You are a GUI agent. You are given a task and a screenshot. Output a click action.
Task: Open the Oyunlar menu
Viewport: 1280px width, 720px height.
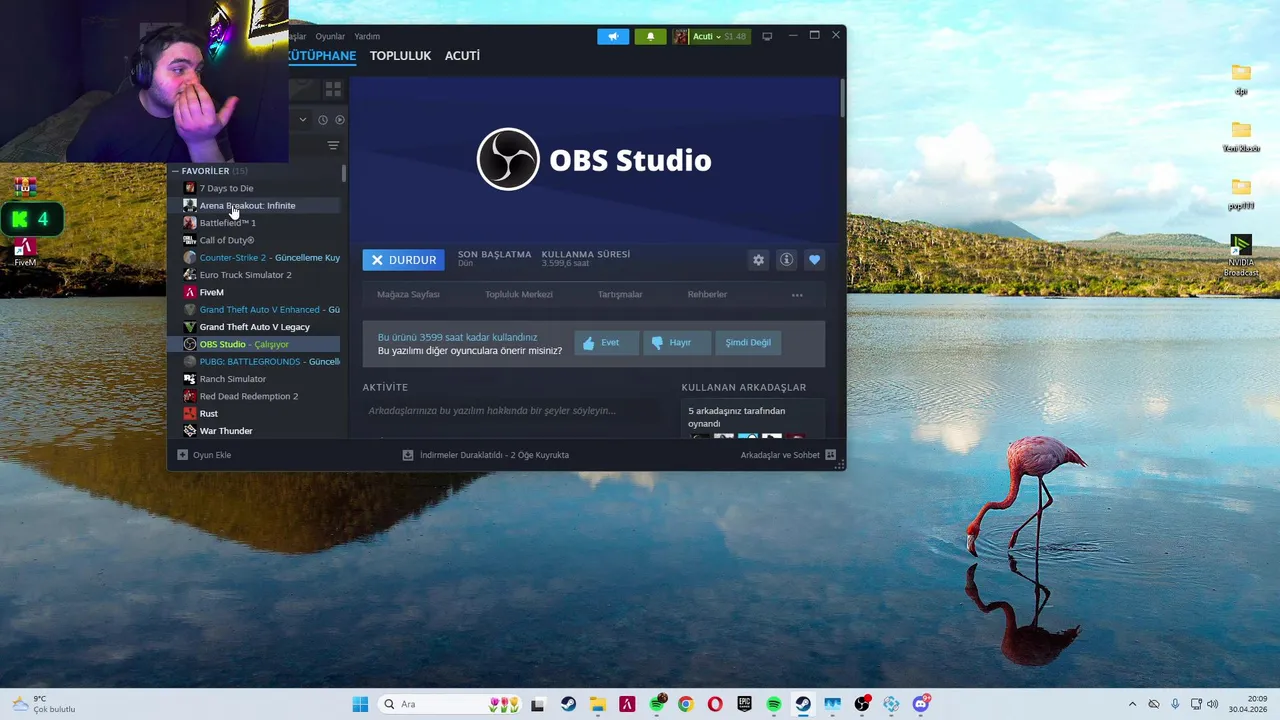click(330, 37)
